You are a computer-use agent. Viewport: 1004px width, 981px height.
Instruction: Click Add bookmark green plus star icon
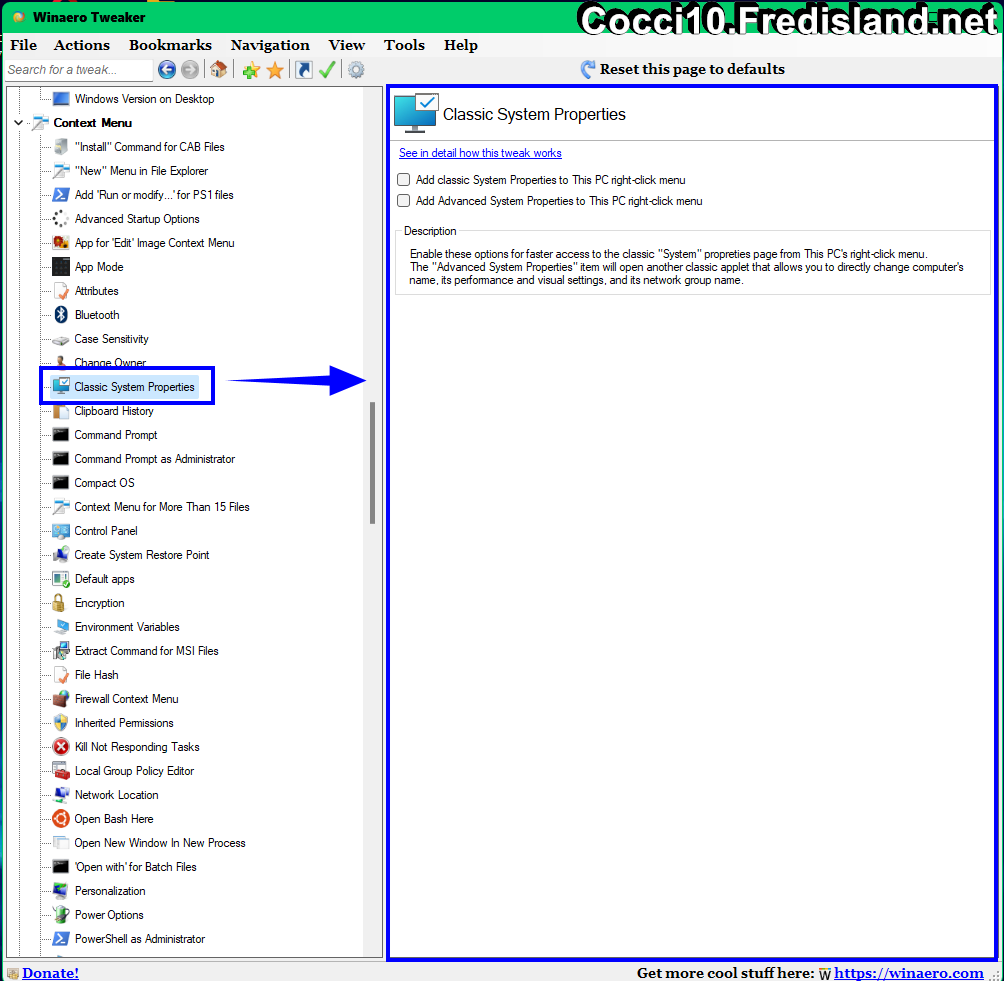click(x=251, y=69)
